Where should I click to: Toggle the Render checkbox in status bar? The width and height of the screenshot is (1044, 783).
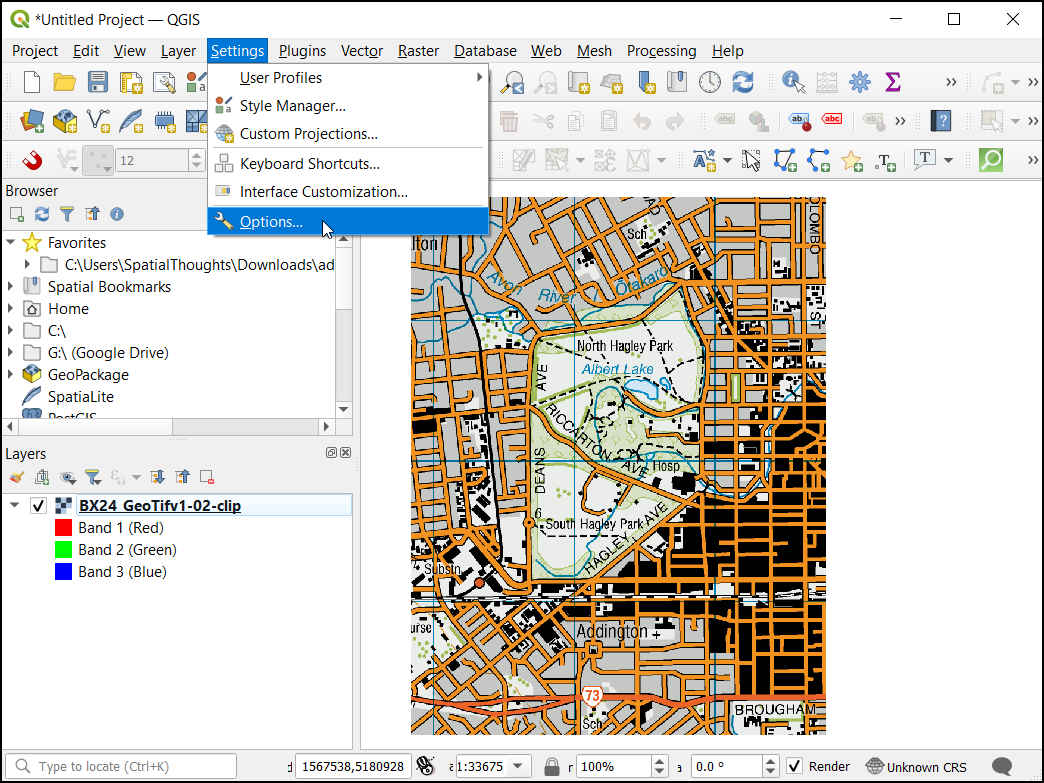[x=795, y=767]
